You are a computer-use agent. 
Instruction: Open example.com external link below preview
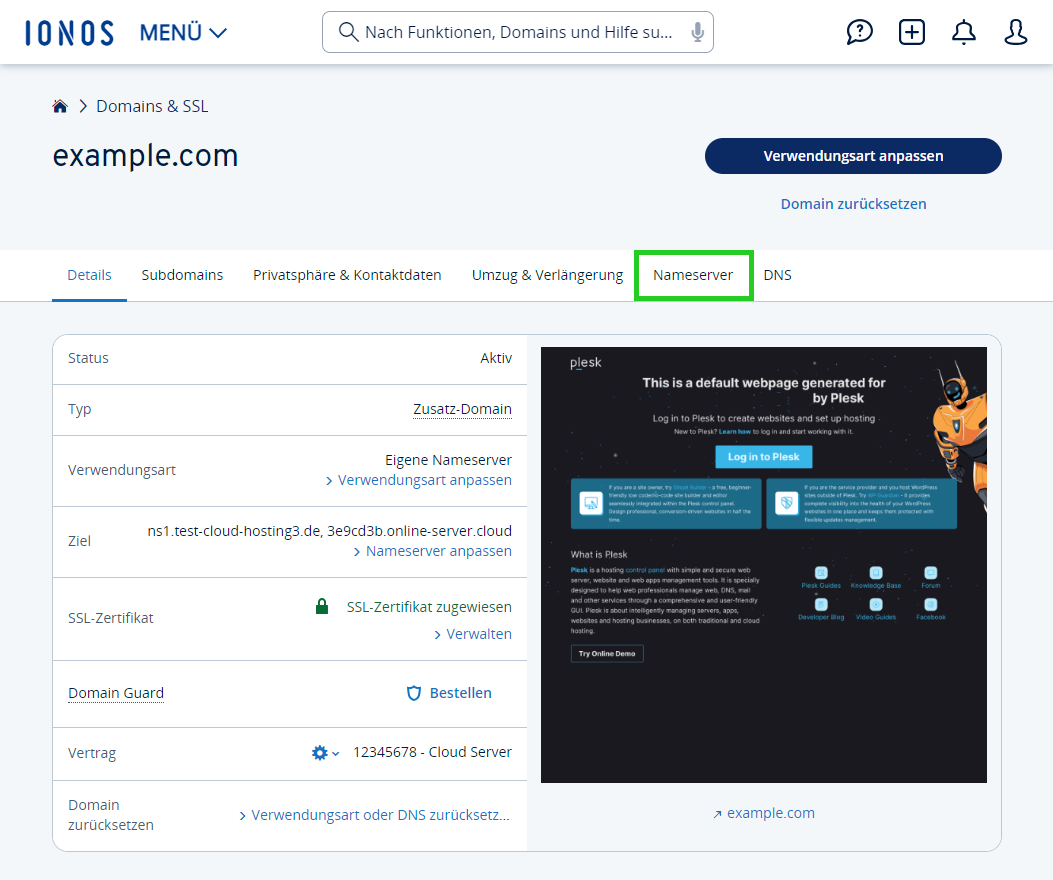pyautogui.click(x=771, y=813)
